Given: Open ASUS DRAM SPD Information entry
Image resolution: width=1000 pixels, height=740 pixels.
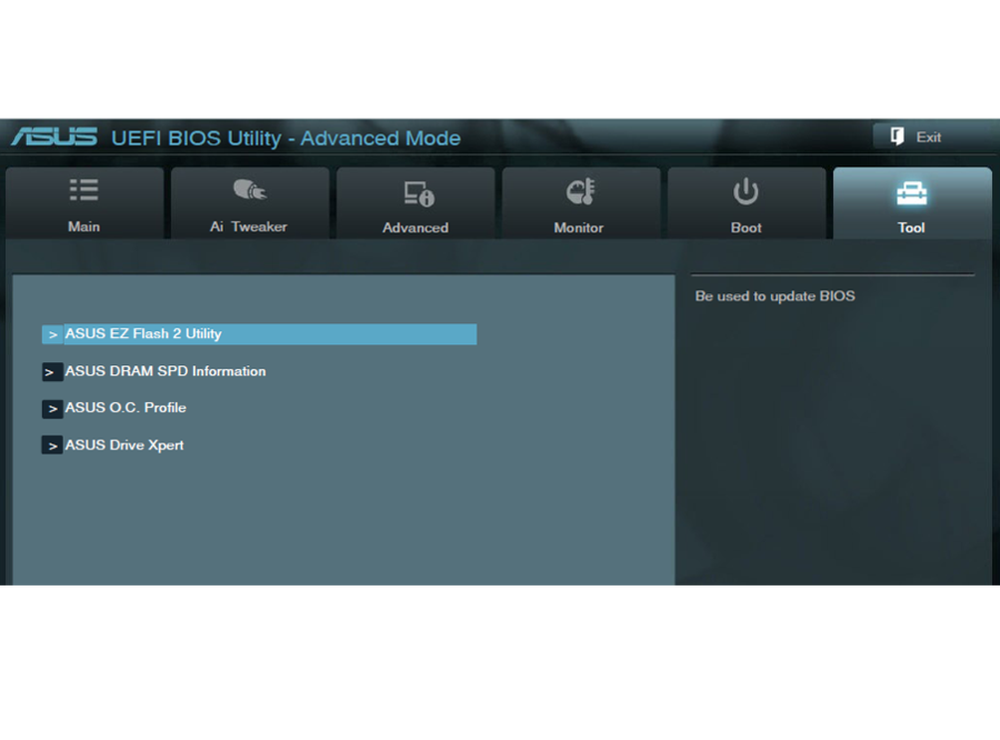Looking at the screenshot, I should [165, 371].
